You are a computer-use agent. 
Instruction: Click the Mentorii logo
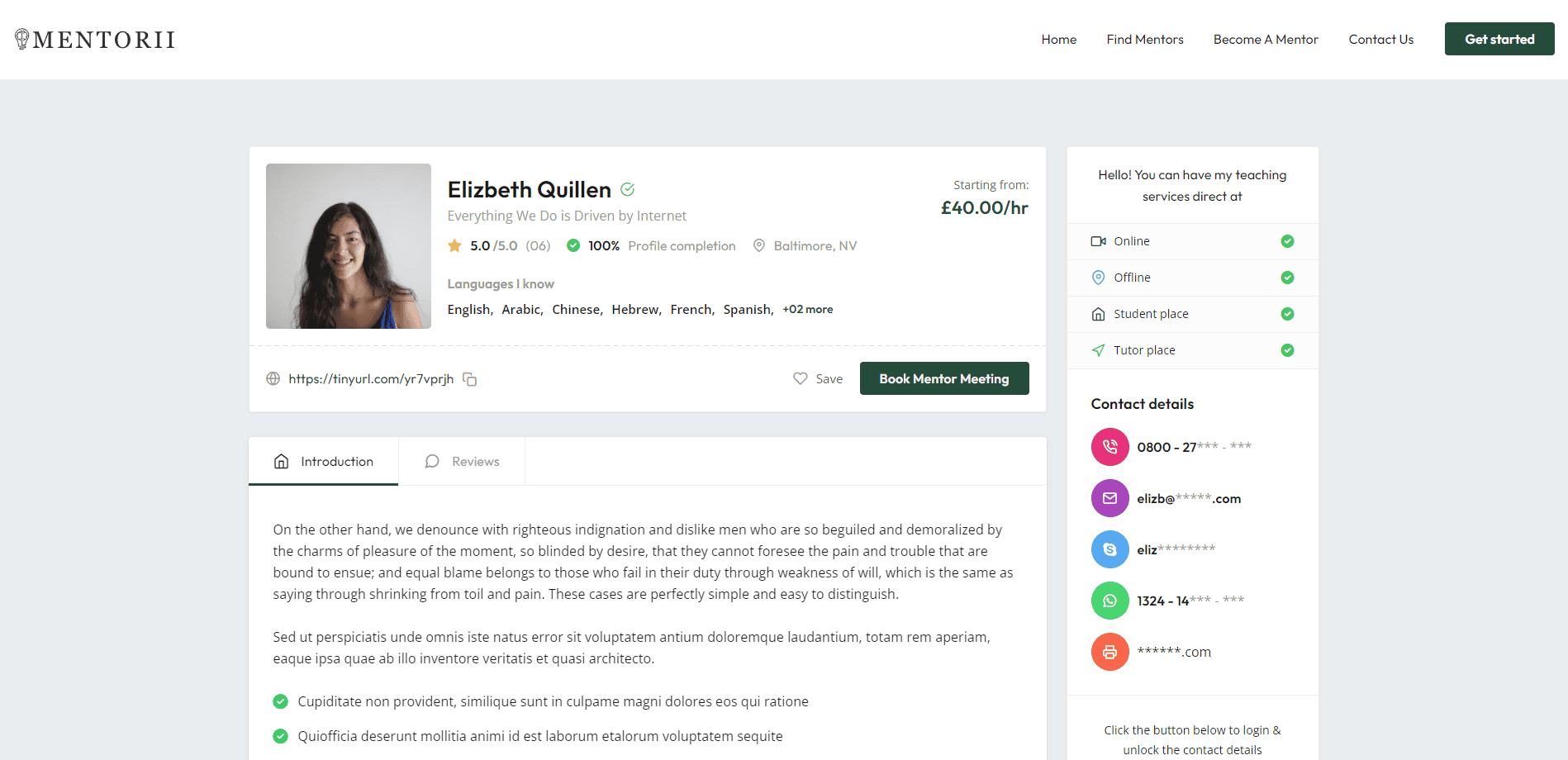point(95,40)
